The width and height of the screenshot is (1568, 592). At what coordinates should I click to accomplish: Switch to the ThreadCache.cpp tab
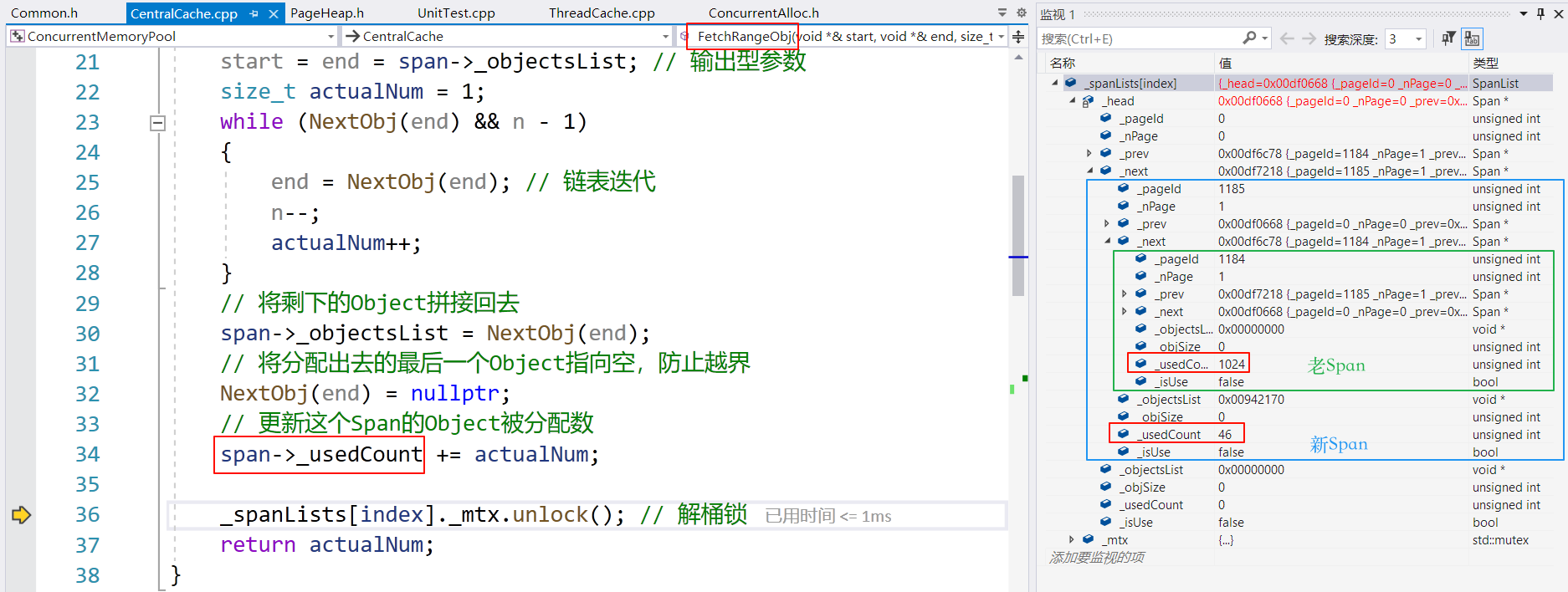click(601, 13)
